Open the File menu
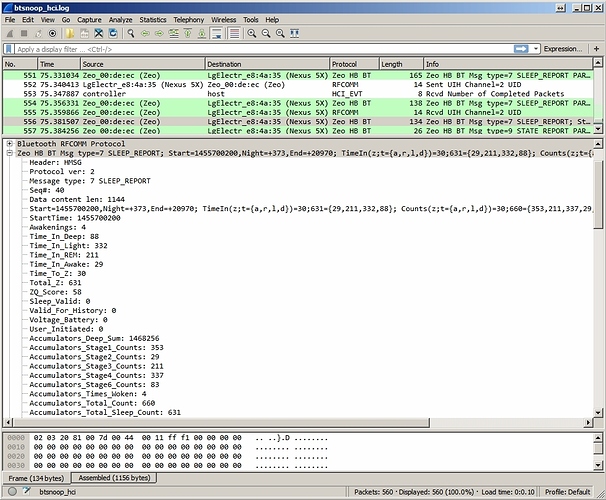 pos(10,20)
